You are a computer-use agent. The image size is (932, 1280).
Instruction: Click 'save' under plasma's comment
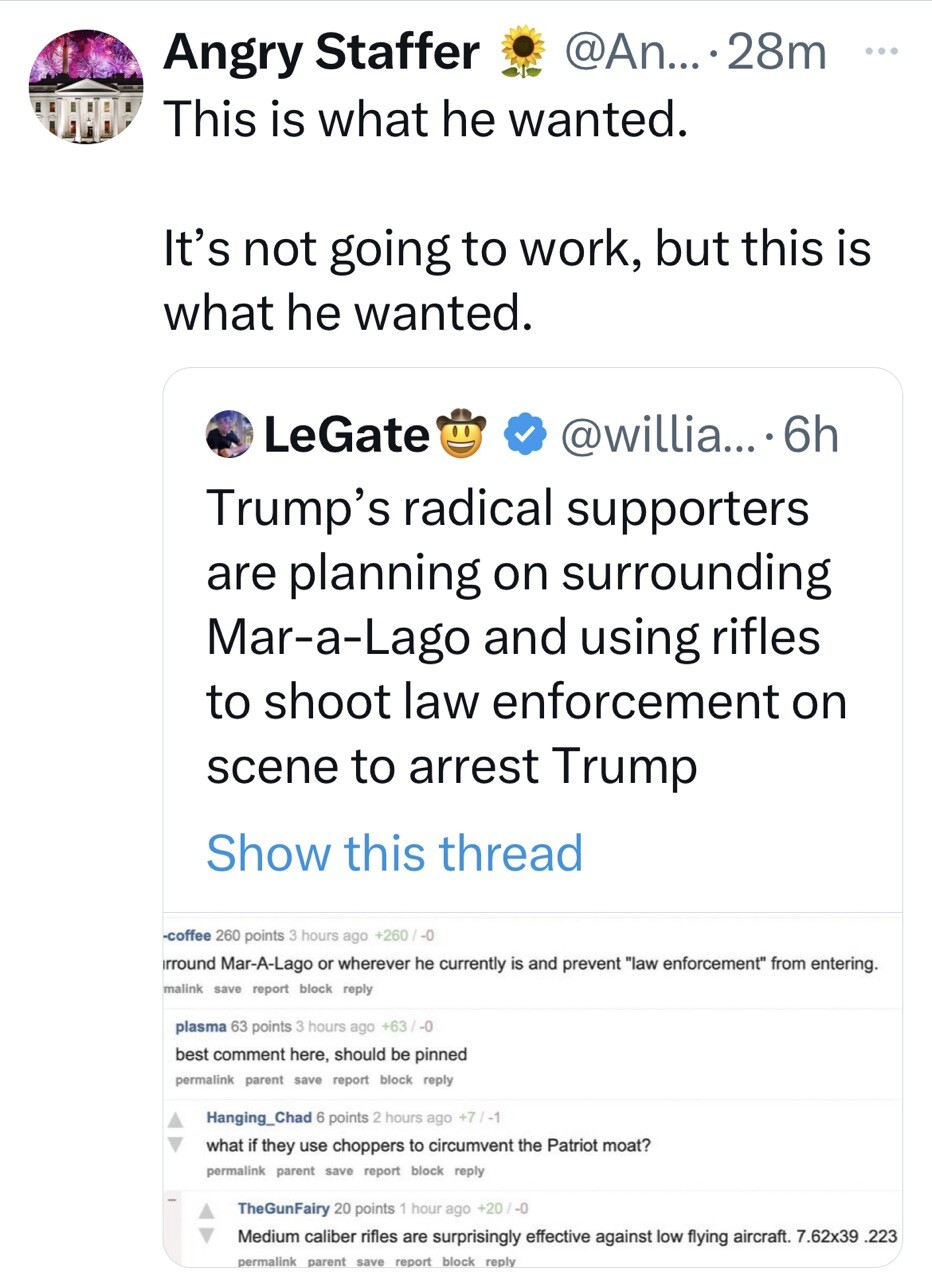tap(308, 1080)
